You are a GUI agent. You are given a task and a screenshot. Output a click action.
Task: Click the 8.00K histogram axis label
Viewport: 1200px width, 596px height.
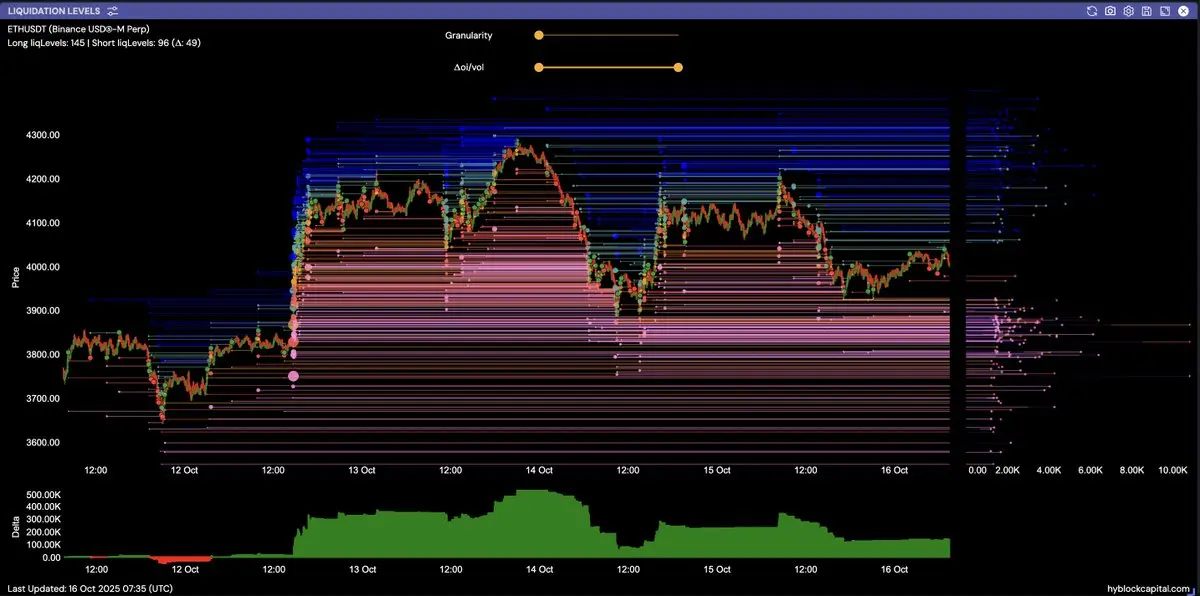point(1131,470)
